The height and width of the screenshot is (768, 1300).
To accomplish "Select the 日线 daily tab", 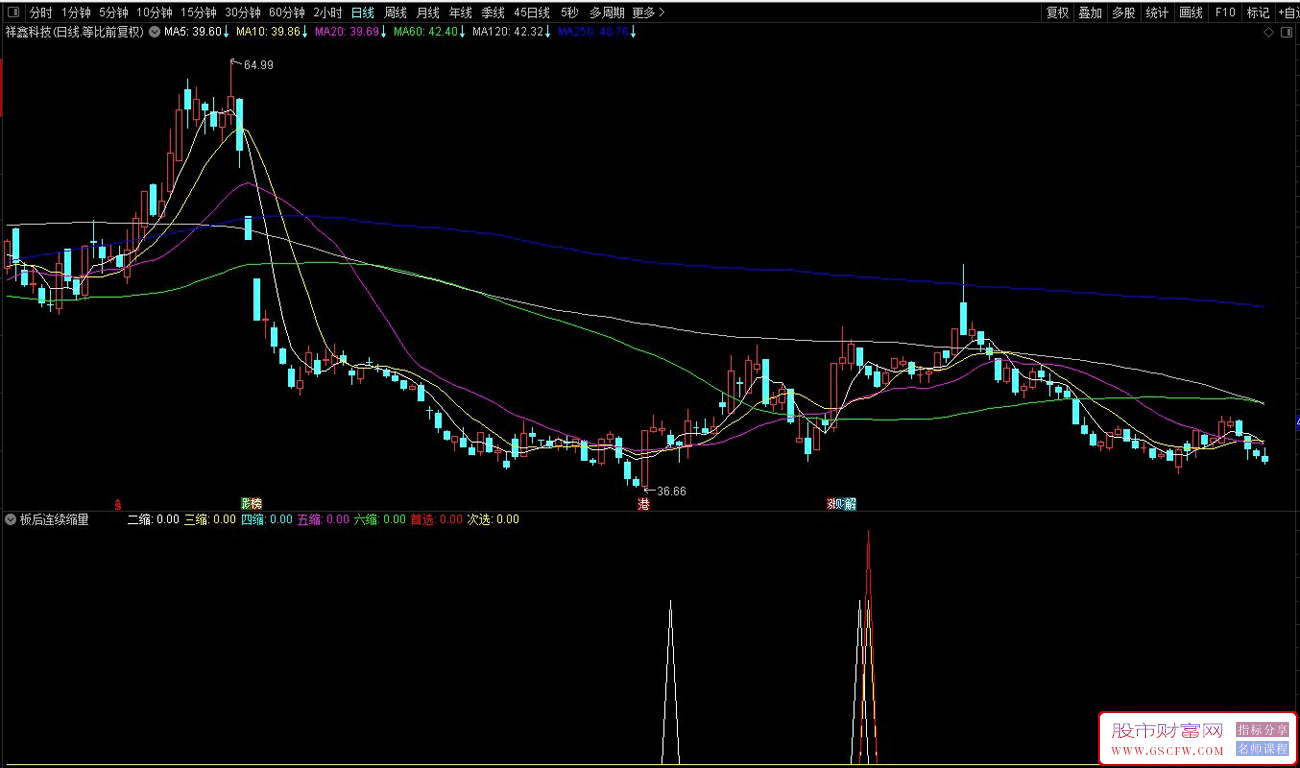I will [362, 13].
